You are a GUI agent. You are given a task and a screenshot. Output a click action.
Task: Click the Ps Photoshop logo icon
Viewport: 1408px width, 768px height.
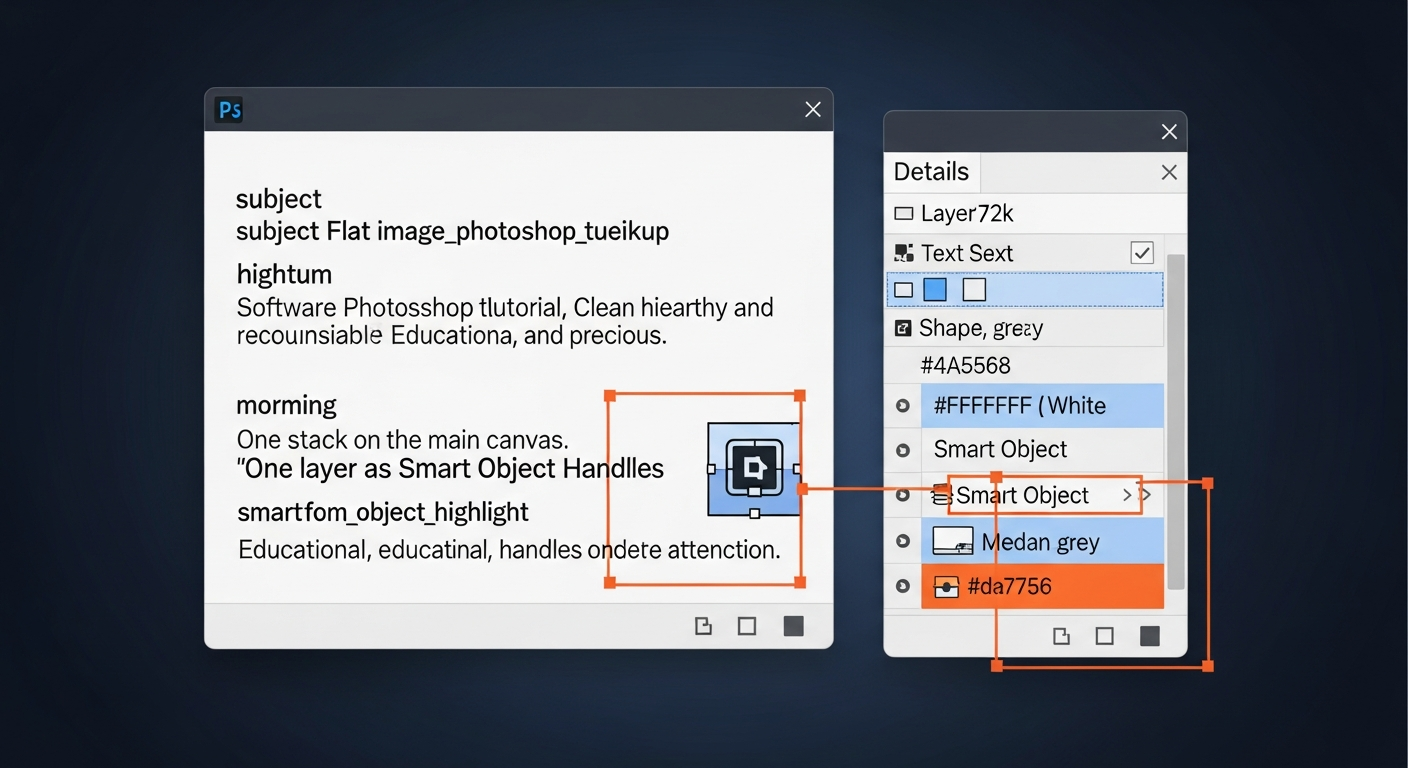(230, 110)
